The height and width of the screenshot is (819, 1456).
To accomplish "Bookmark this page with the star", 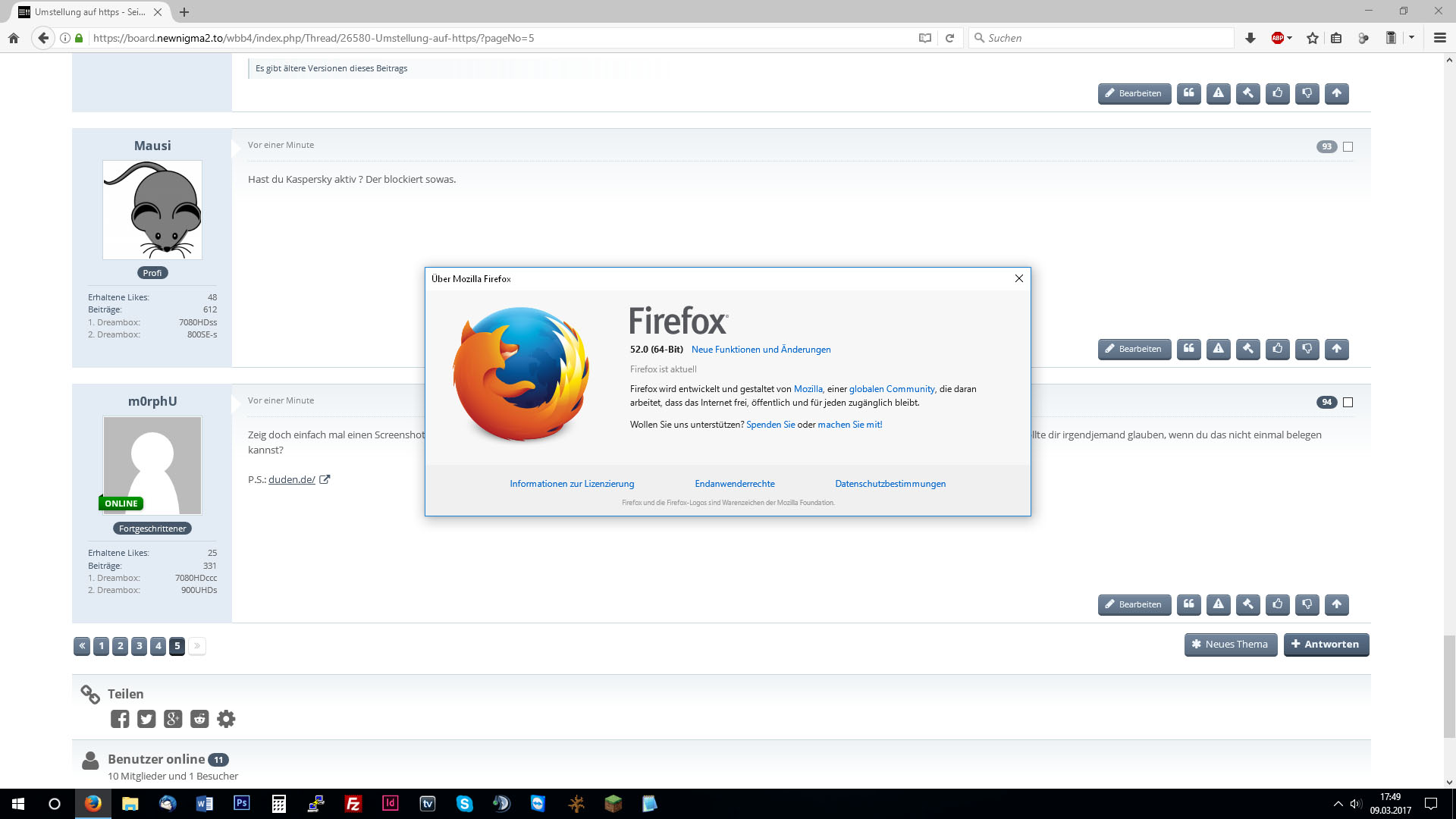I will [1313, 38].
